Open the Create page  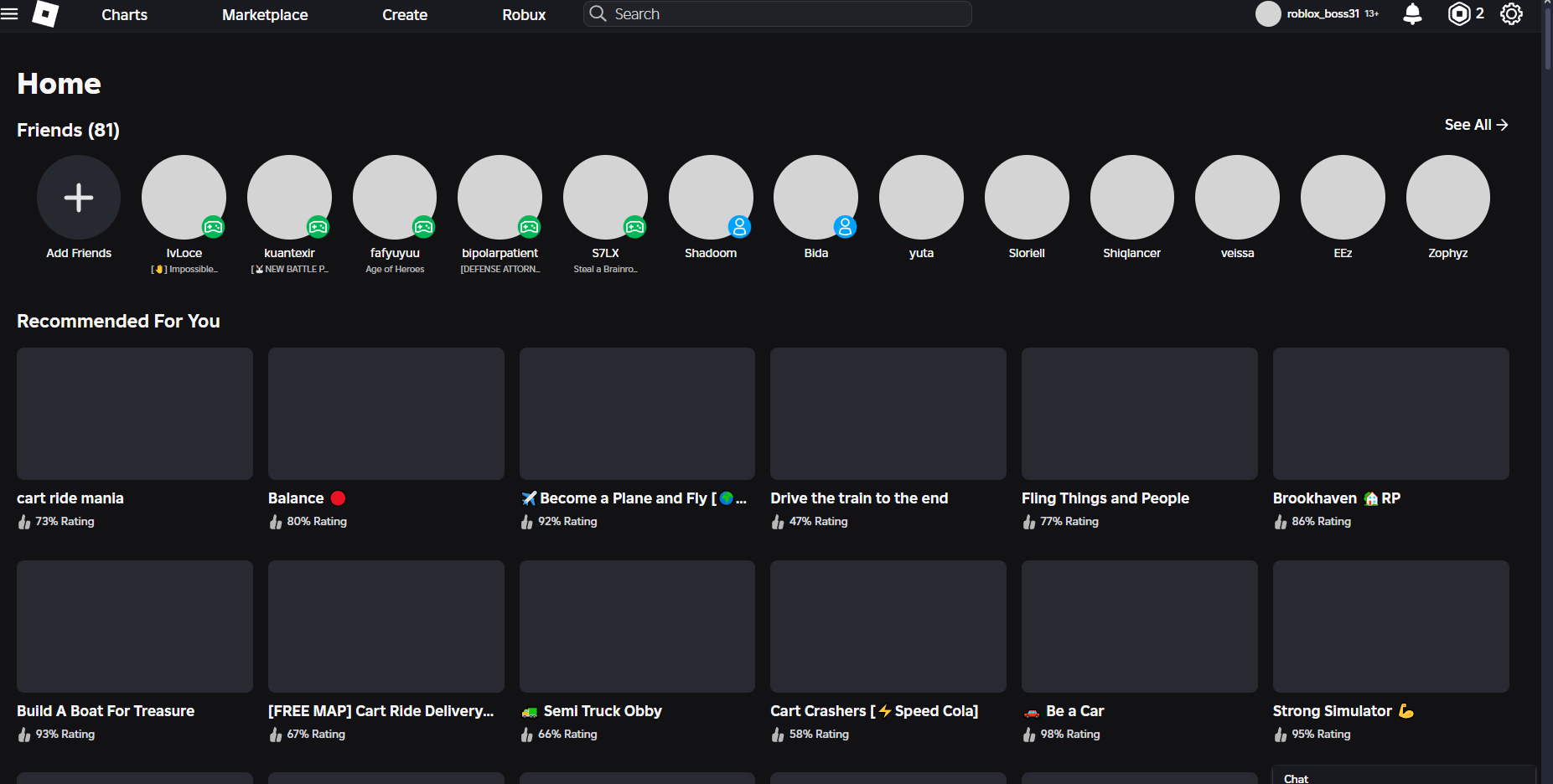pyautogui.click(x=405, y=14)
